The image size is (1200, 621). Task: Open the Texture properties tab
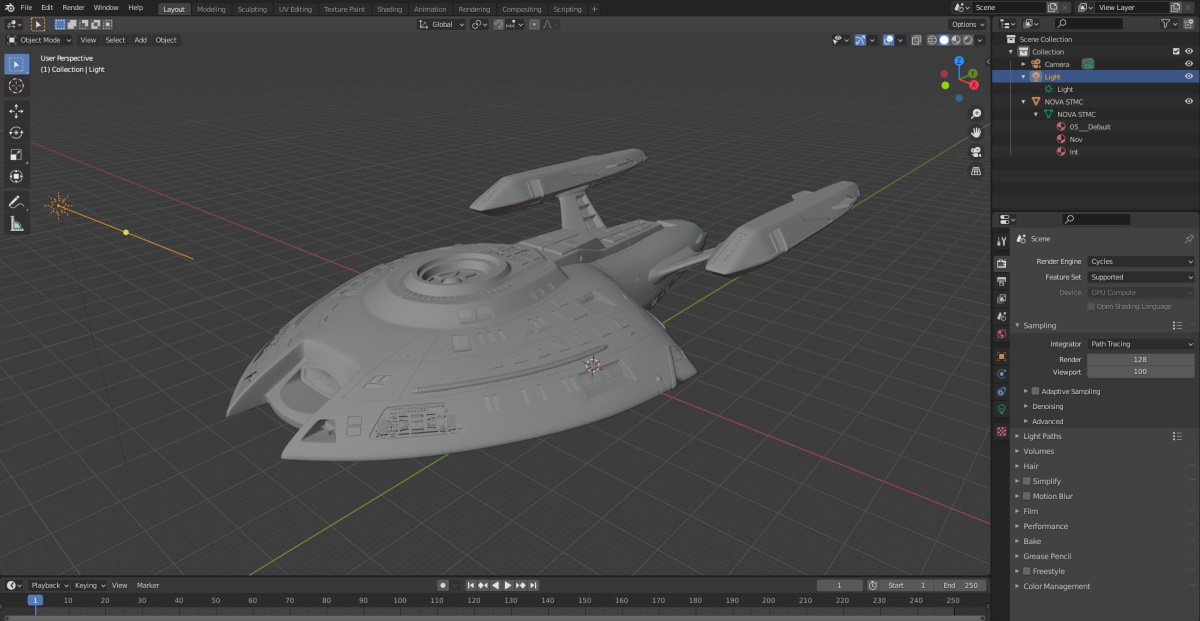(x=1001, y=431)
